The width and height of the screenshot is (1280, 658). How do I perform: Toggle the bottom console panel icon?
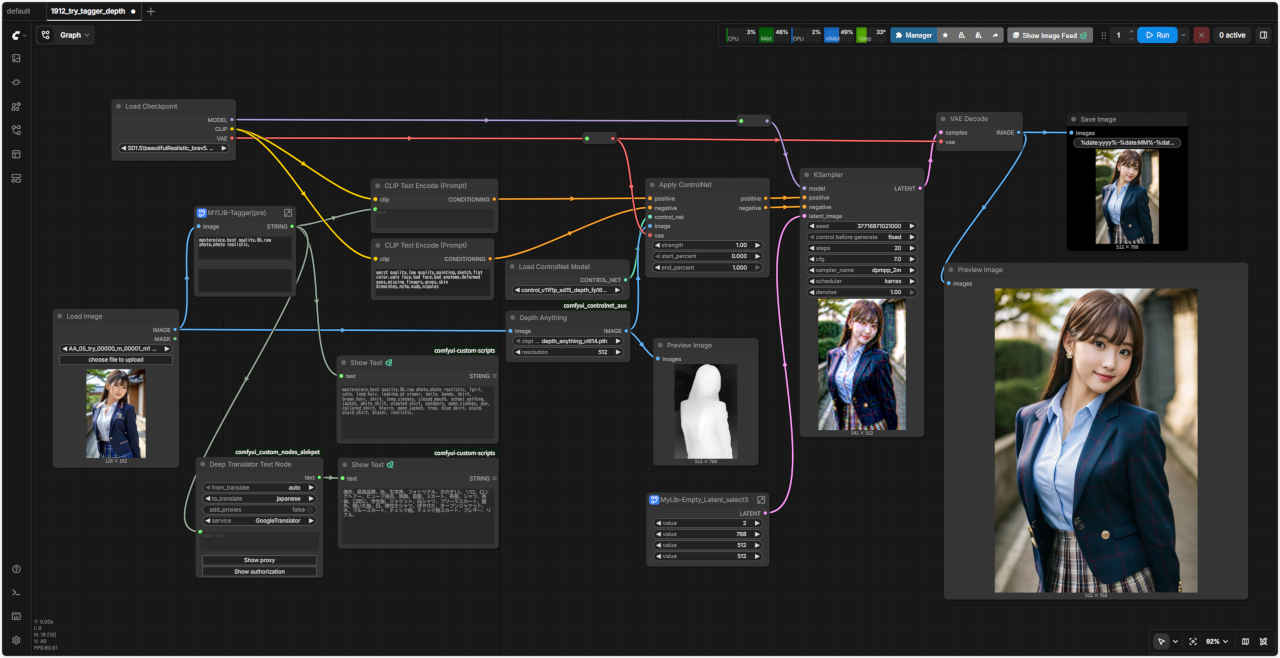coord(16,593)
